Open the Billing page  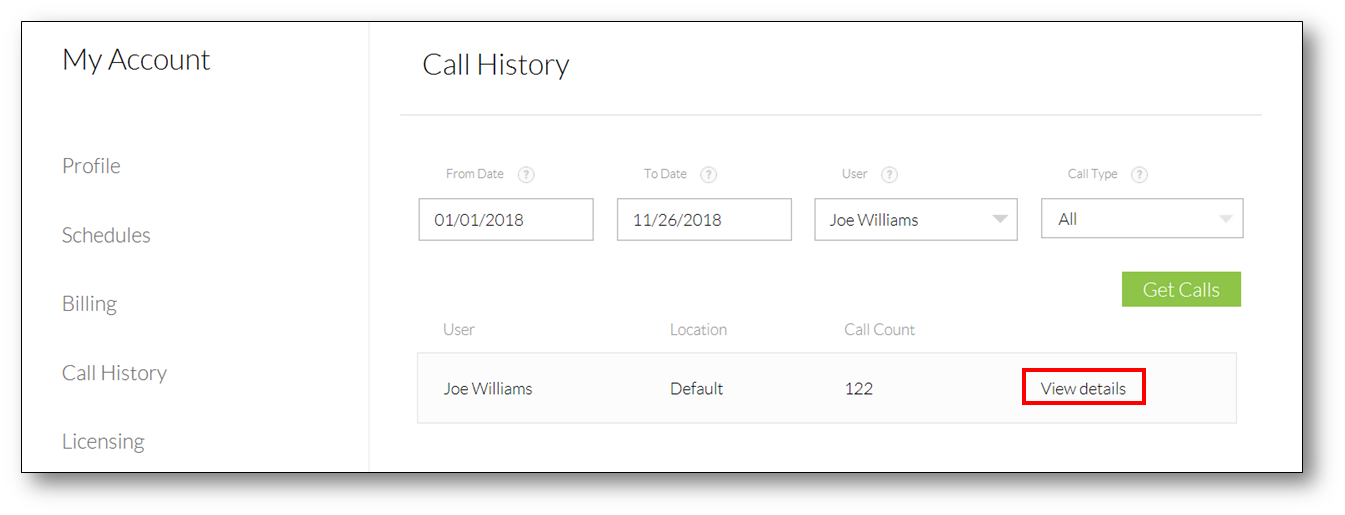click(x=89, y=304)
